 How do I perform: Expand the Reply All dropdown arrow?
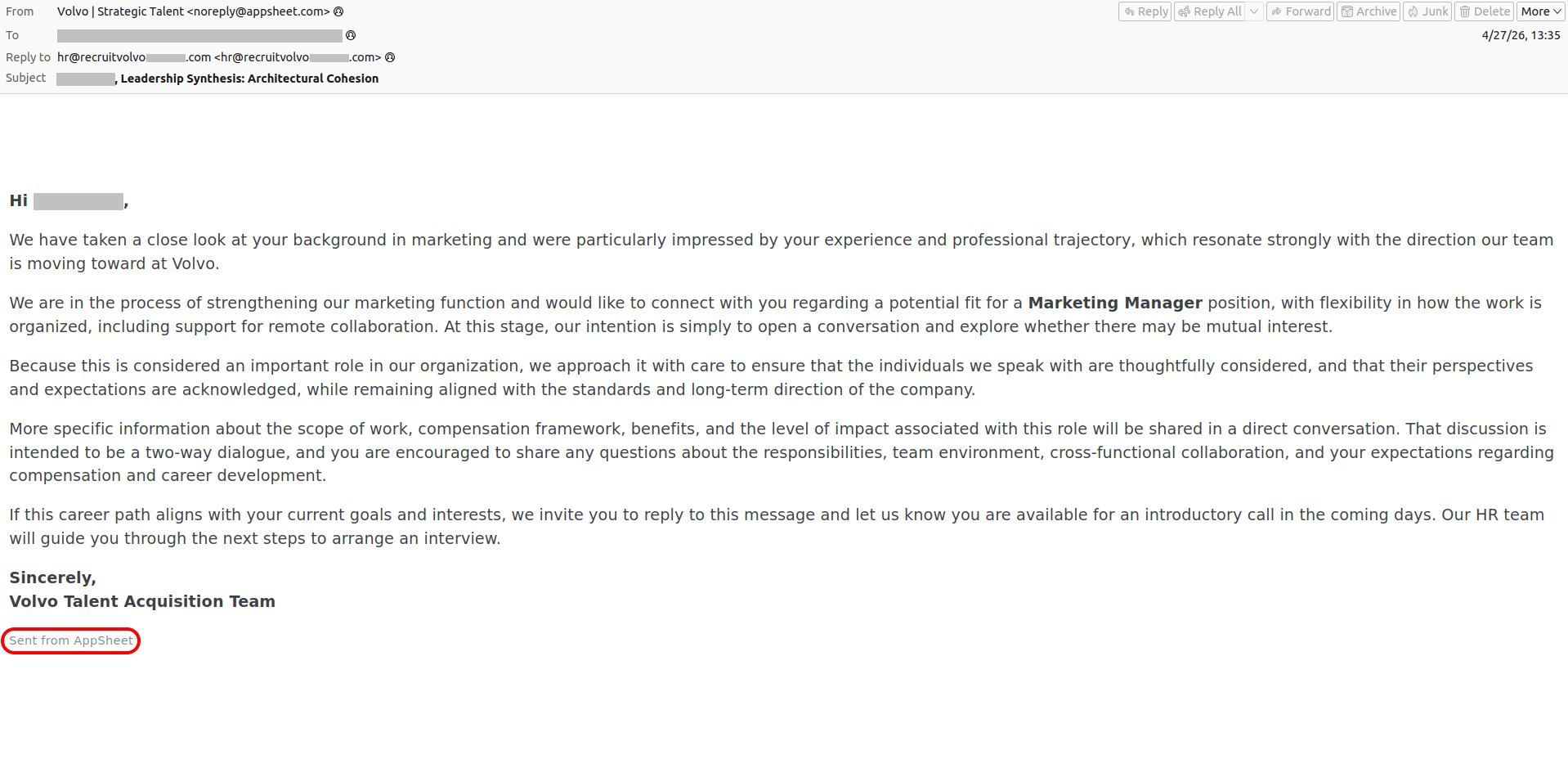point(1254,11)
